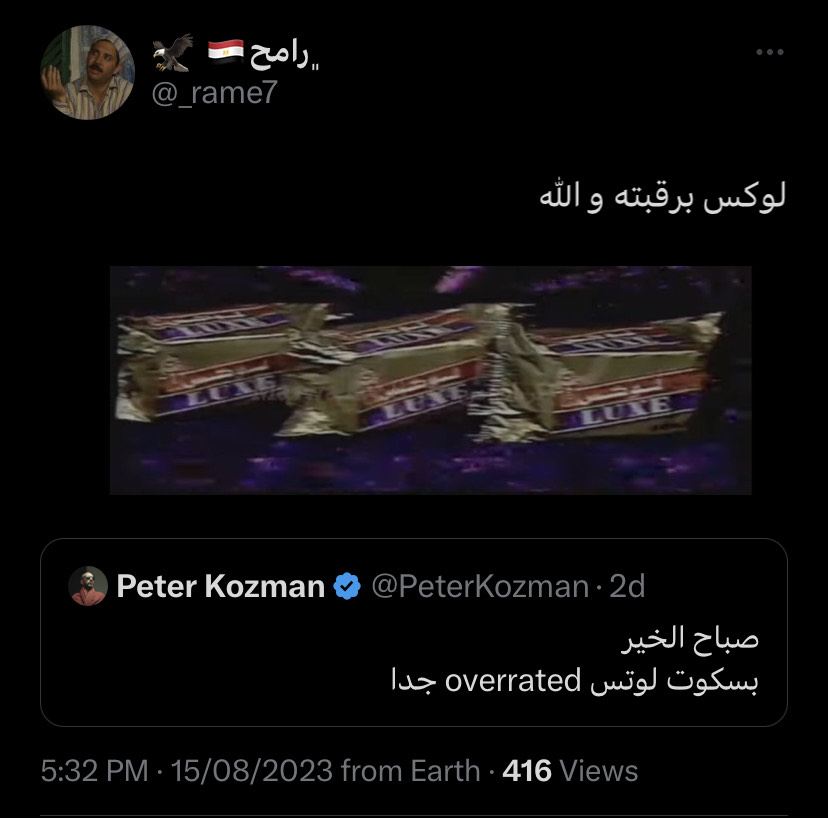Open the 416 Views count
Viewport: 828px width, 818px height.
(570, 771)
